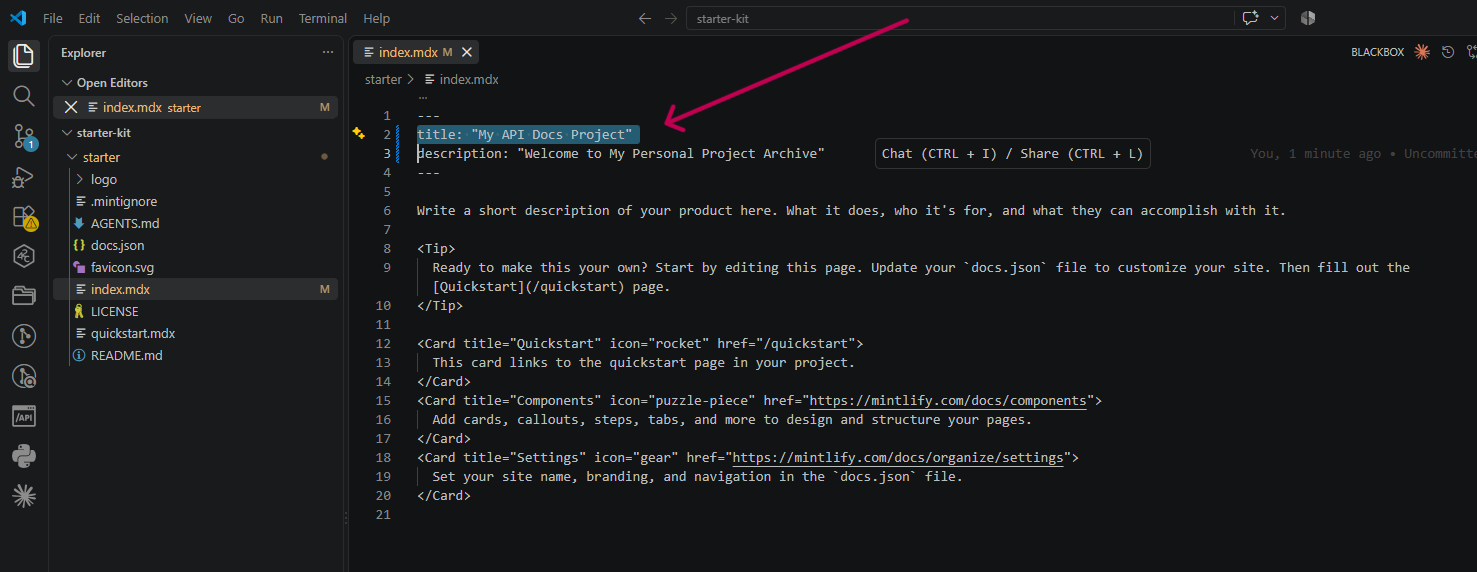Click the BLACKBOX button in the editor toolbar
Screen dimensions: 1477x572
click(x=1377, y=52)
